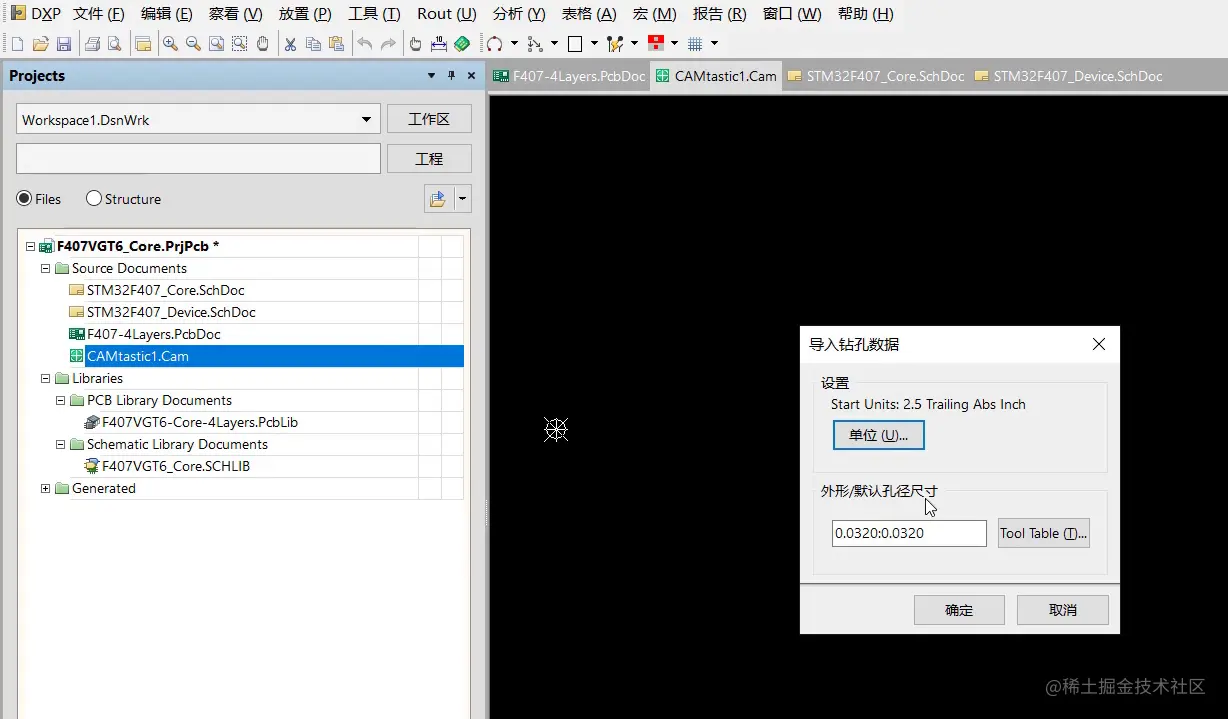Click the green PCB board icon
Viewport: 1228px width, 719px height.
pos(462,44)
